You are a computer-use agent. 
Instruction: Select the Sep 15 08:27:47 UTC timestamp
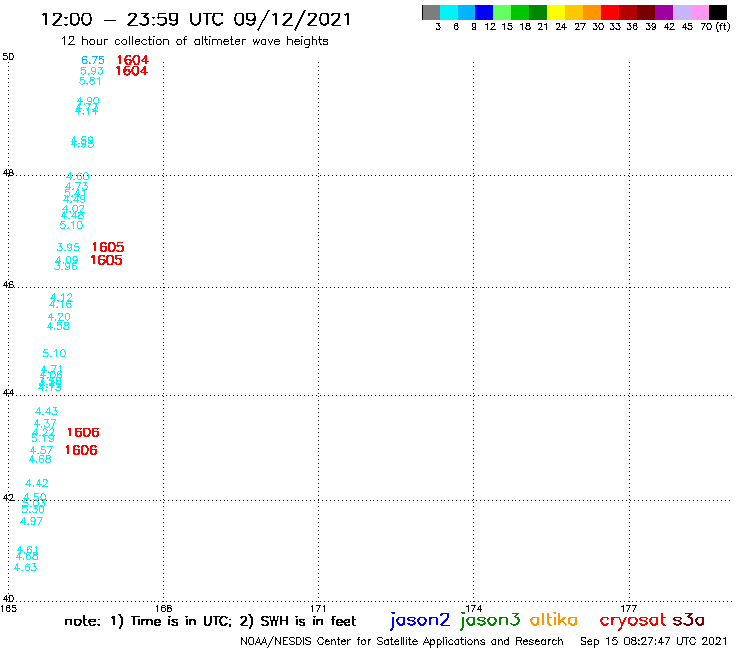point(654,641)
